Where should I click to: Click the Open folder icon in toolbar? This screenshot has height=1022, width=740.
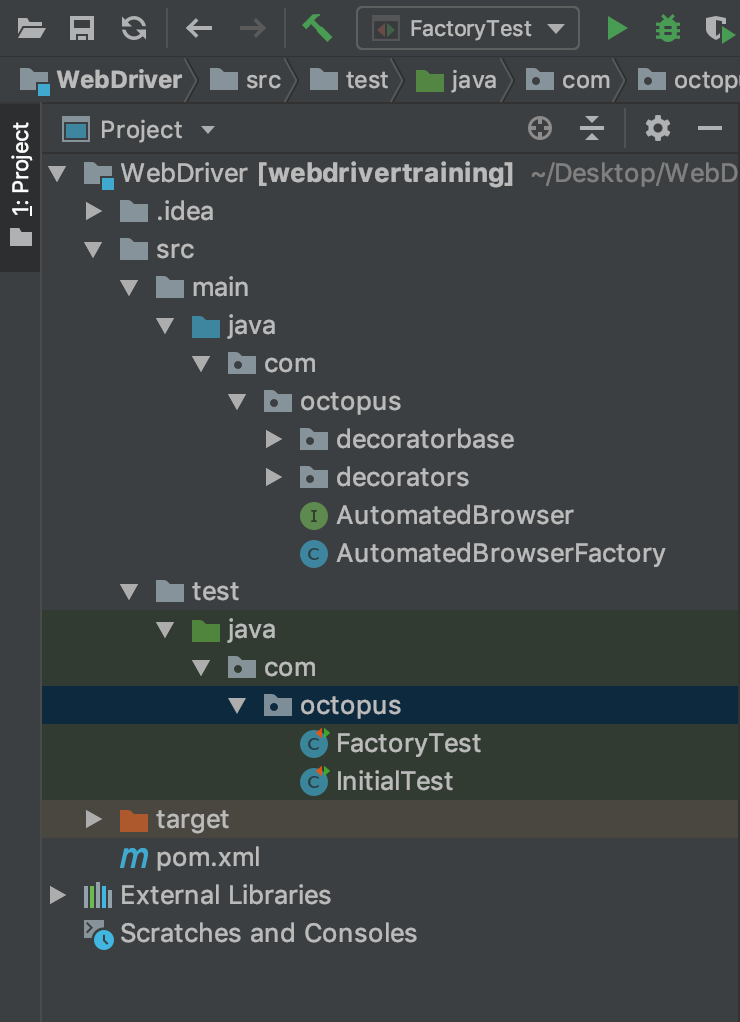(x=31, y=28)
